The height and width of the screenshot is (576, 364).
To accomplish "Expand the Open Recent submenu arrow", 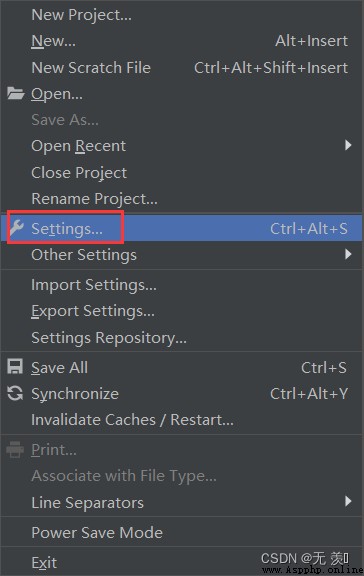I will point(348,145).
